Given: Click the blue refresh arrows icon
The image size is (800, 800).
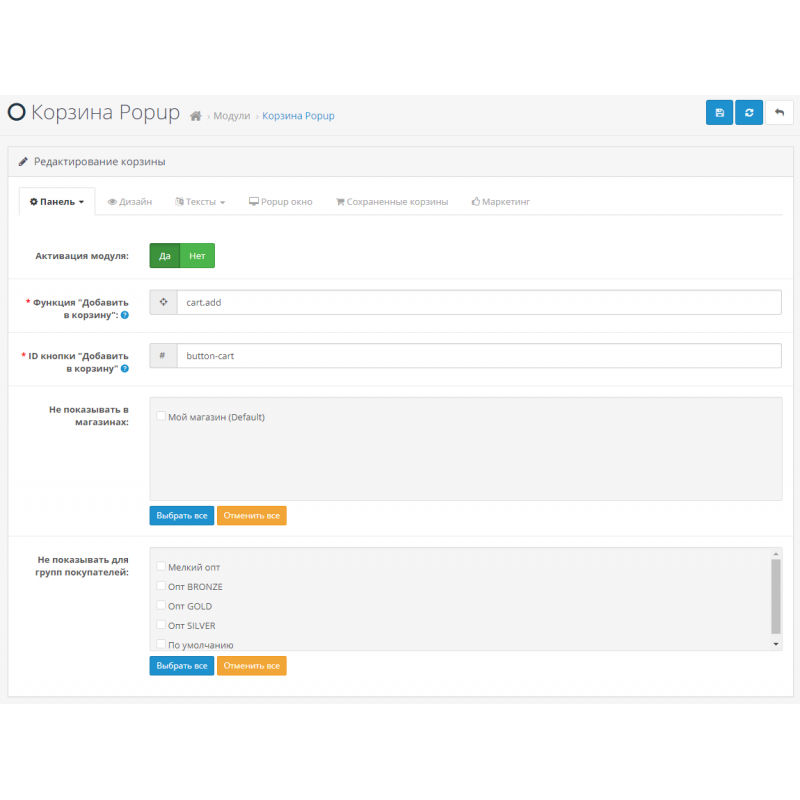Looking at the screenshot, I should (x=749, y=113).
